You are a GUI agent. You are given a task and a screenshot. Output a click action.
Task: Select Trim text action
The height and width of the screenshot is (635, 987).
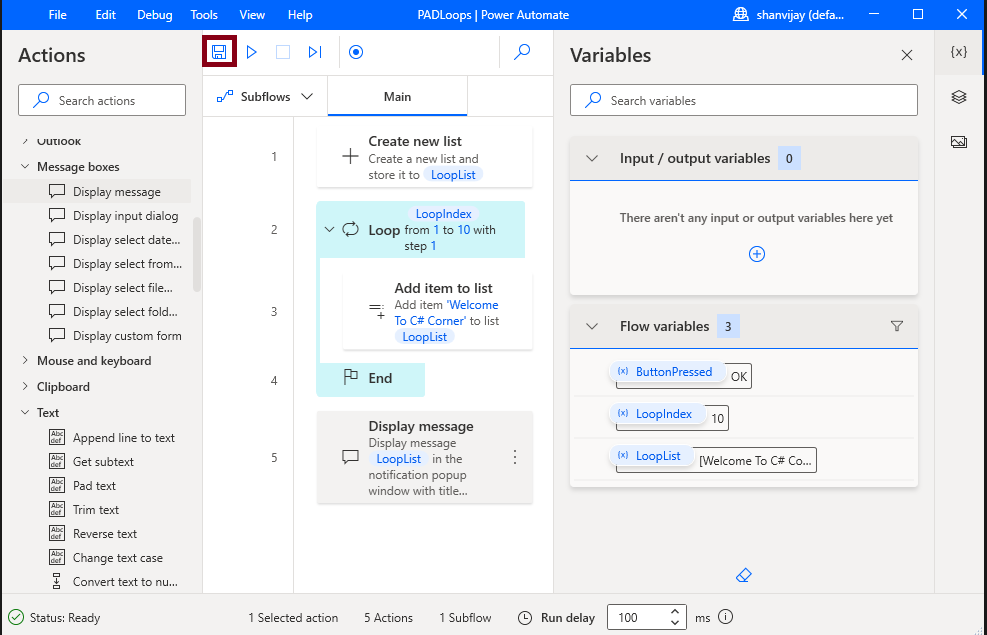pos(84,509)
